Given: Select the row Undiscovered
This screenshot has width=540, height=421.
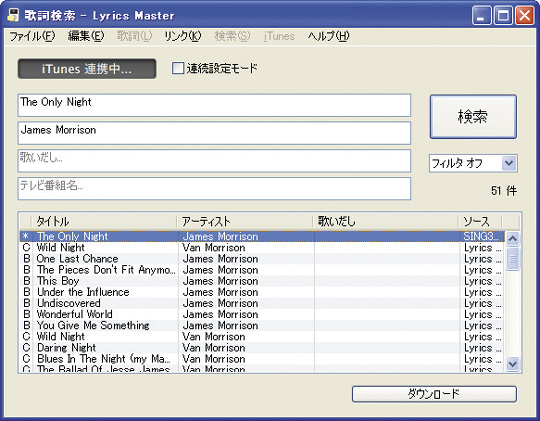Looking at the screenshot, I should (x=262, y=303).
